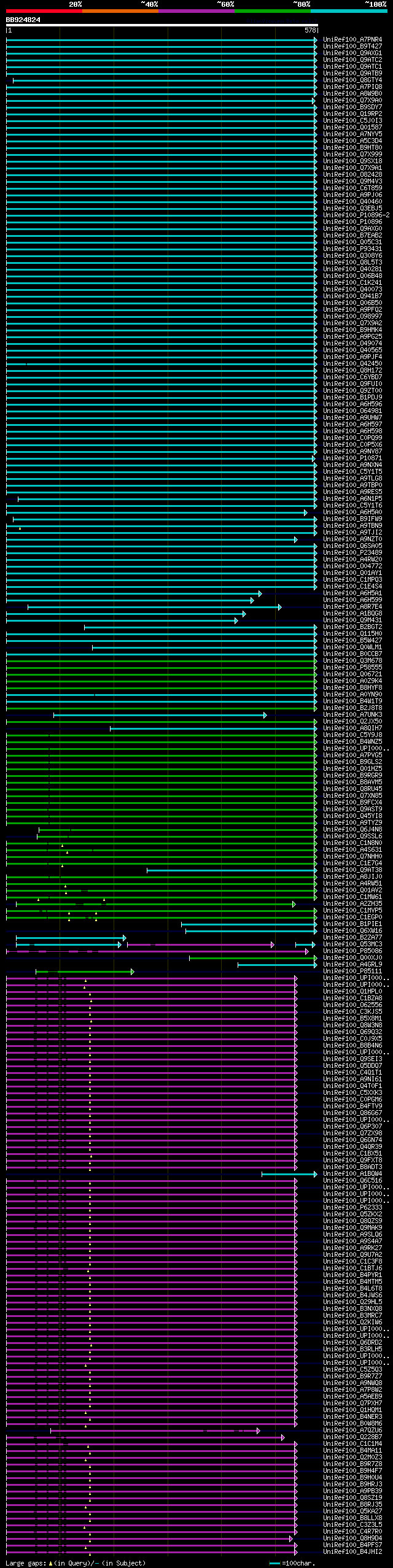Select the UniRef100_P23489 entry
The image size is (393, 1568).
tap(352, 553)
